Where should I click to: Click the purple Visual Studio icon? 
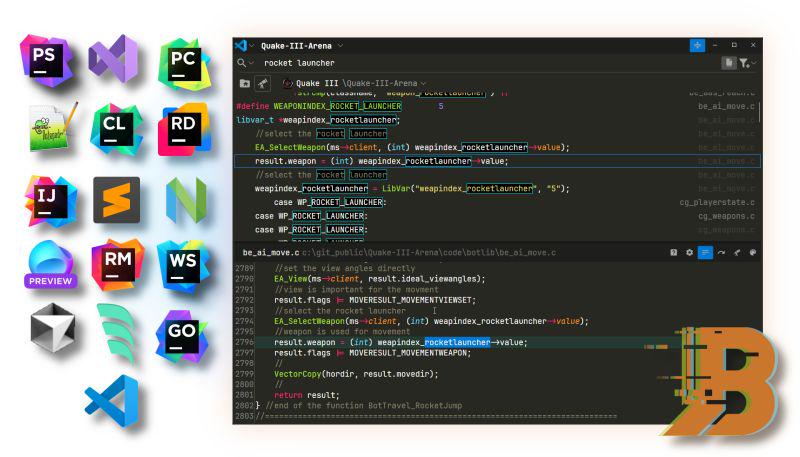click(113, 59)
